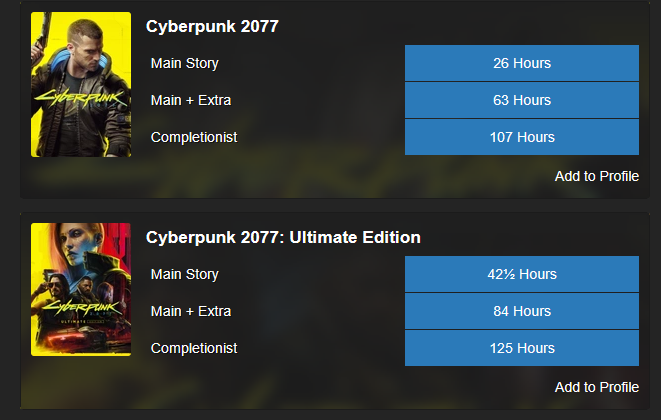Click Add to Profile for Cyberpunk 2077
Screen dimensions: 661x420
point(596,176)
